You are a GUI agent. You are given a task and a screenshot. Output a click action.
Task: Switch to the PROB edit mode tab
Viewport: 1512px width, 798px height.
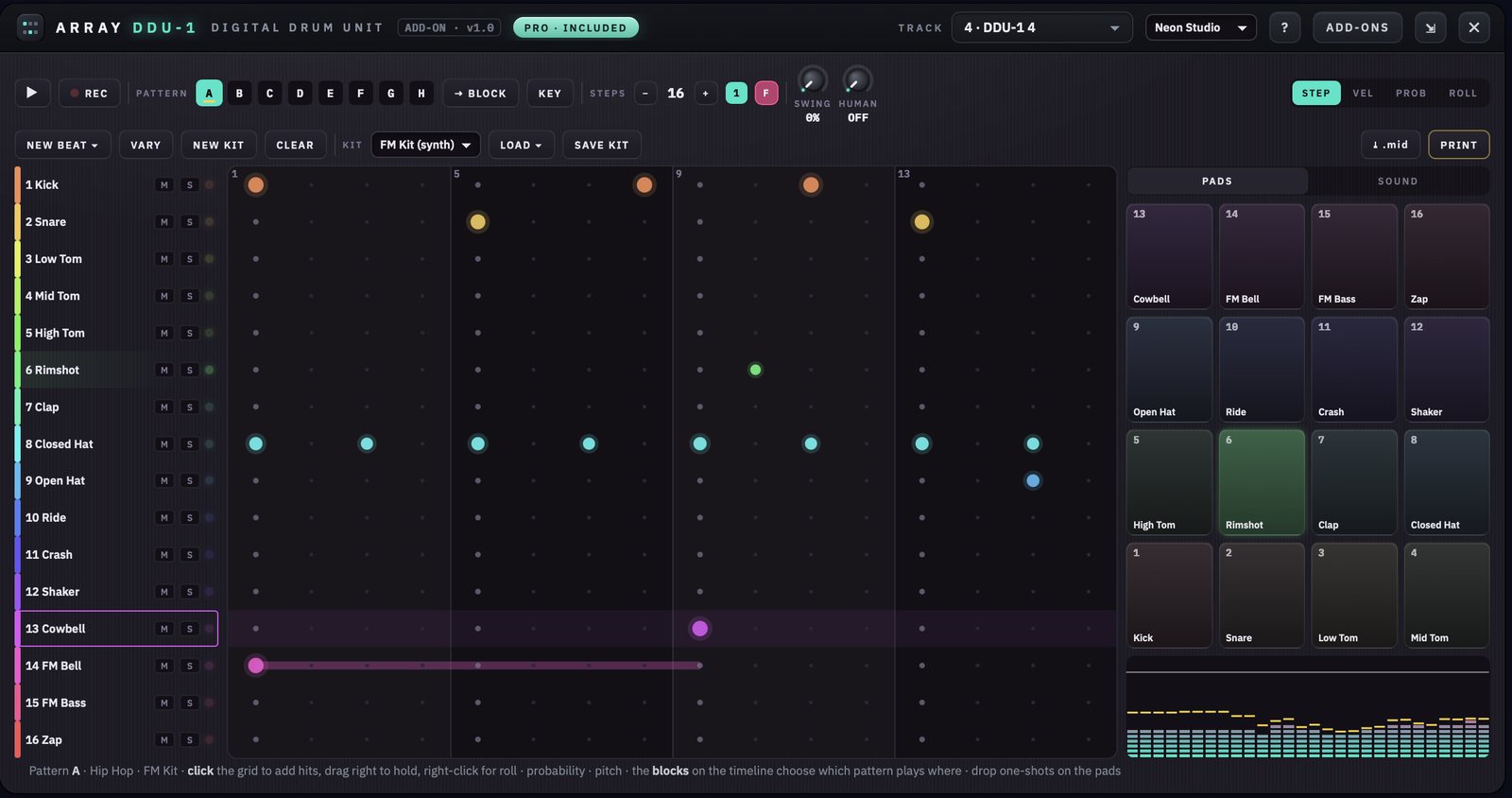[x=1411, y=93]
